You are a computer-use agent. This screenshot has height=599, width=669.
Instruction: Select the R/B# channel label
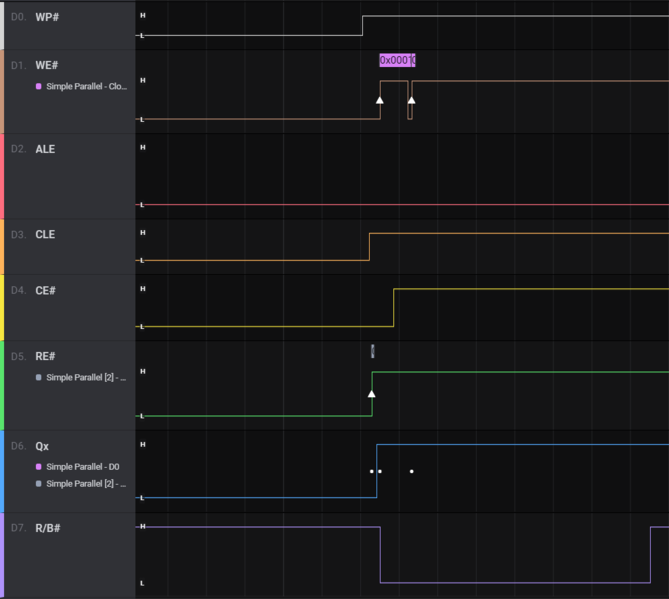coord(47,527)
